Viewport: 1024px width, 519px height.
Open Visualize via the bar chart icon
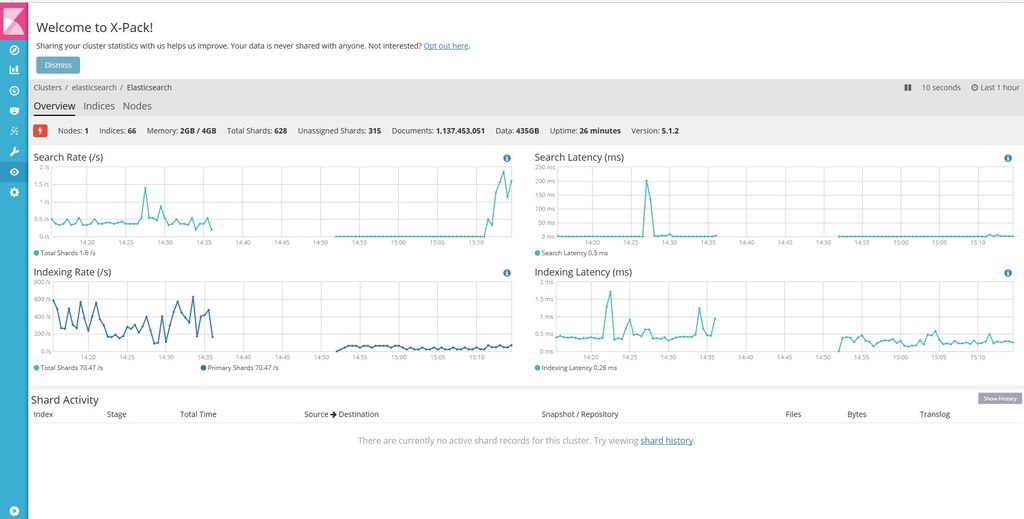[14, 70]
